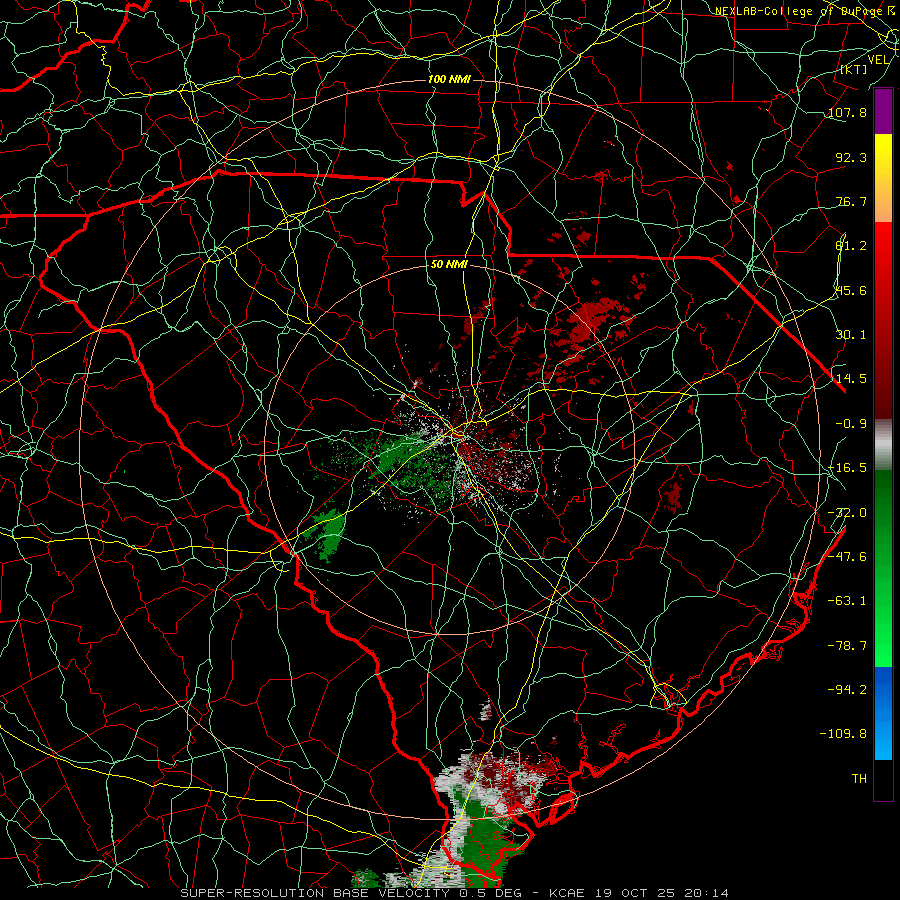Screen dimensions: 900x900
Task: Click the -78.7 velocity scale value
Action: tap(847, 646)
